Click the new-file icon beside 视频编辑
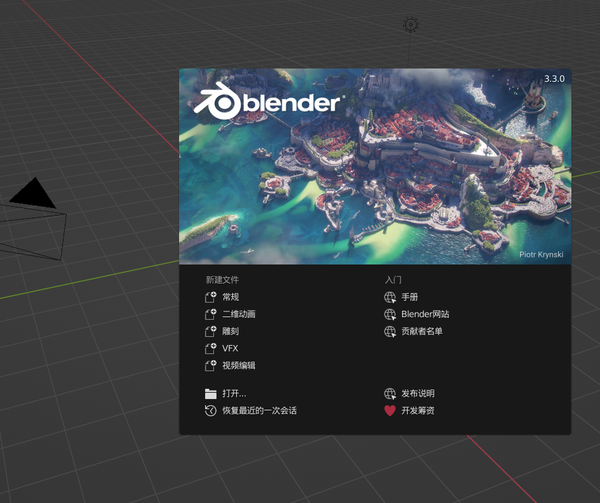Screen dimensions: 600x503 [x=210, y=366]
